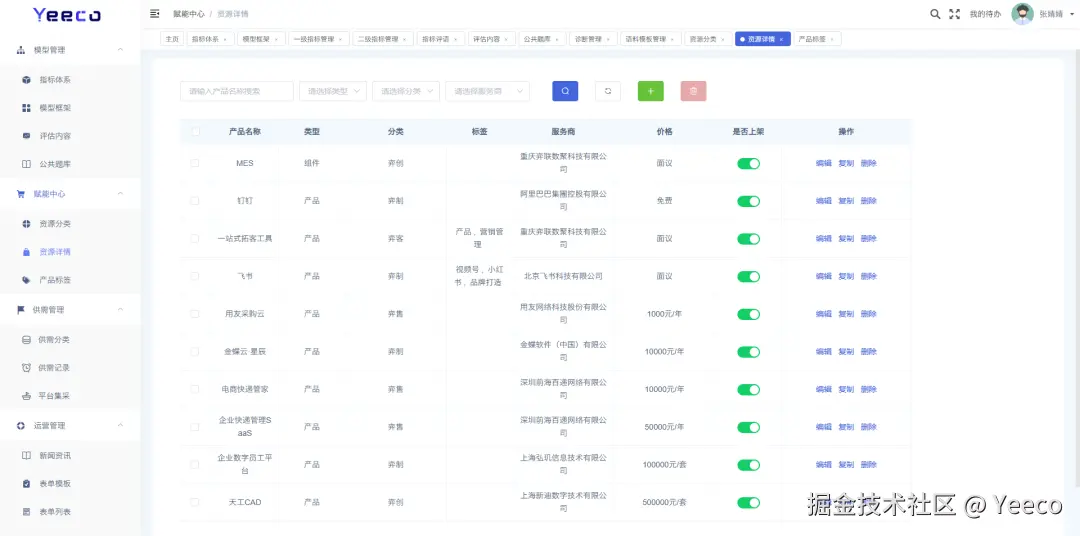Check the checkbox for the MES row

click(195, 163)
